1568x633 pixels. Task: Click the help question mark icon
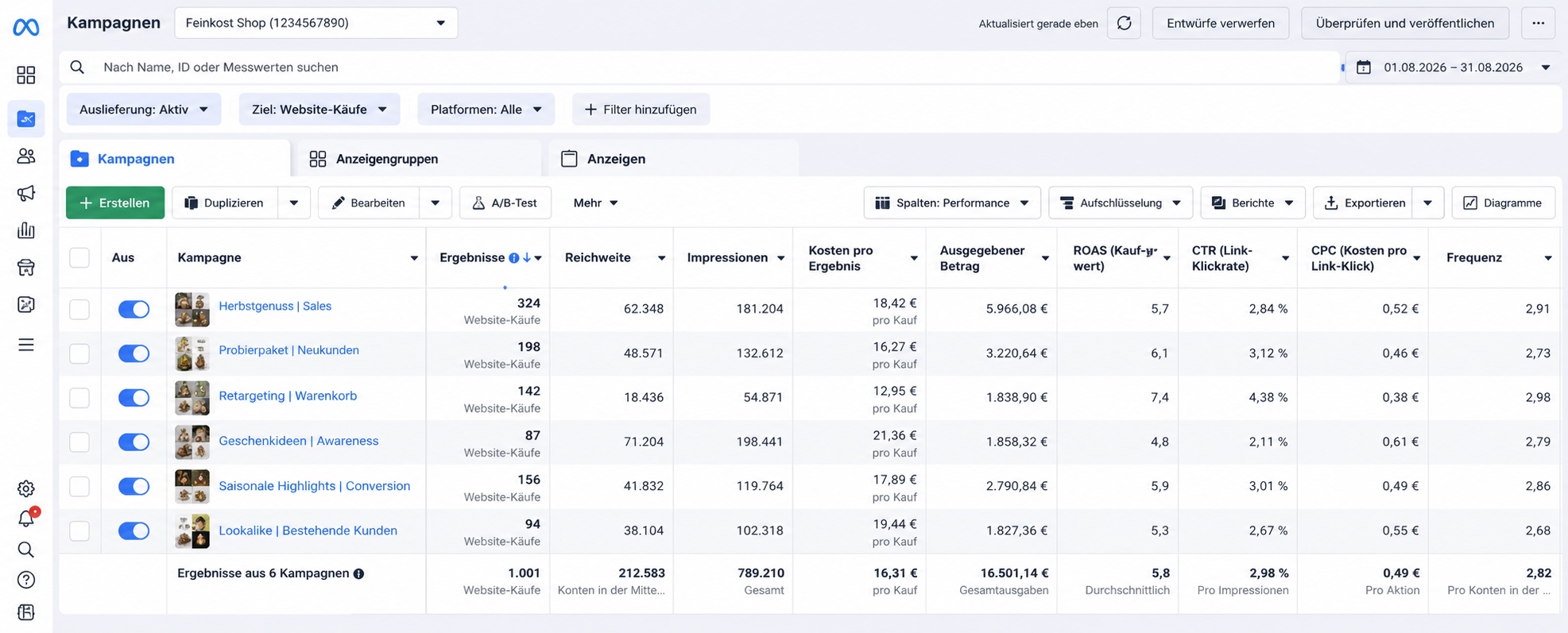[x=26, y=580]
